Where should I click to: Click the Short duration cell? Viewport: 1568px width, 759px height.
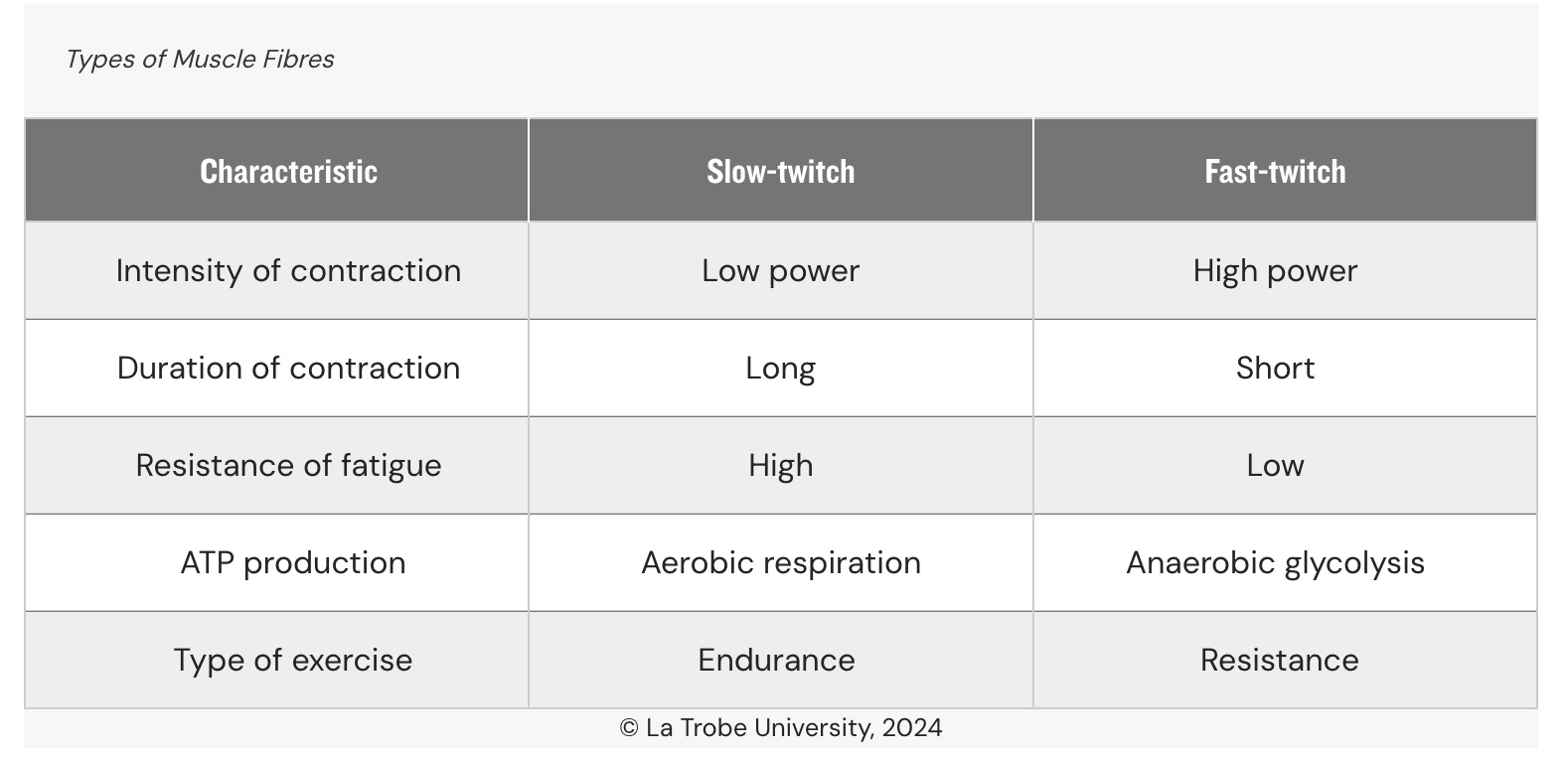click(1285, 368)
